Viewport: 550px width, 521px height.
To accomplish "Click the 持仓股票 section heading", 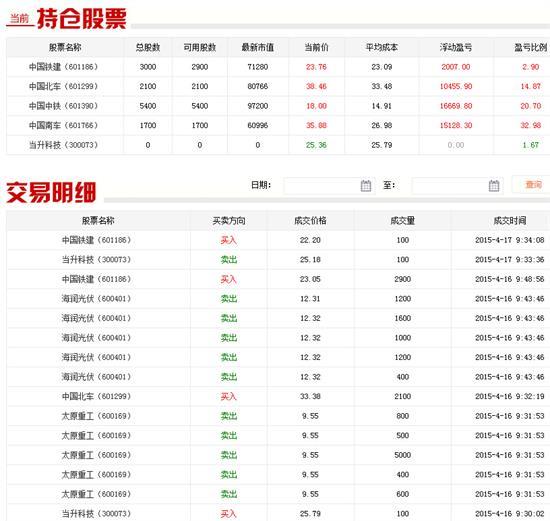I will tap(82, 19).
